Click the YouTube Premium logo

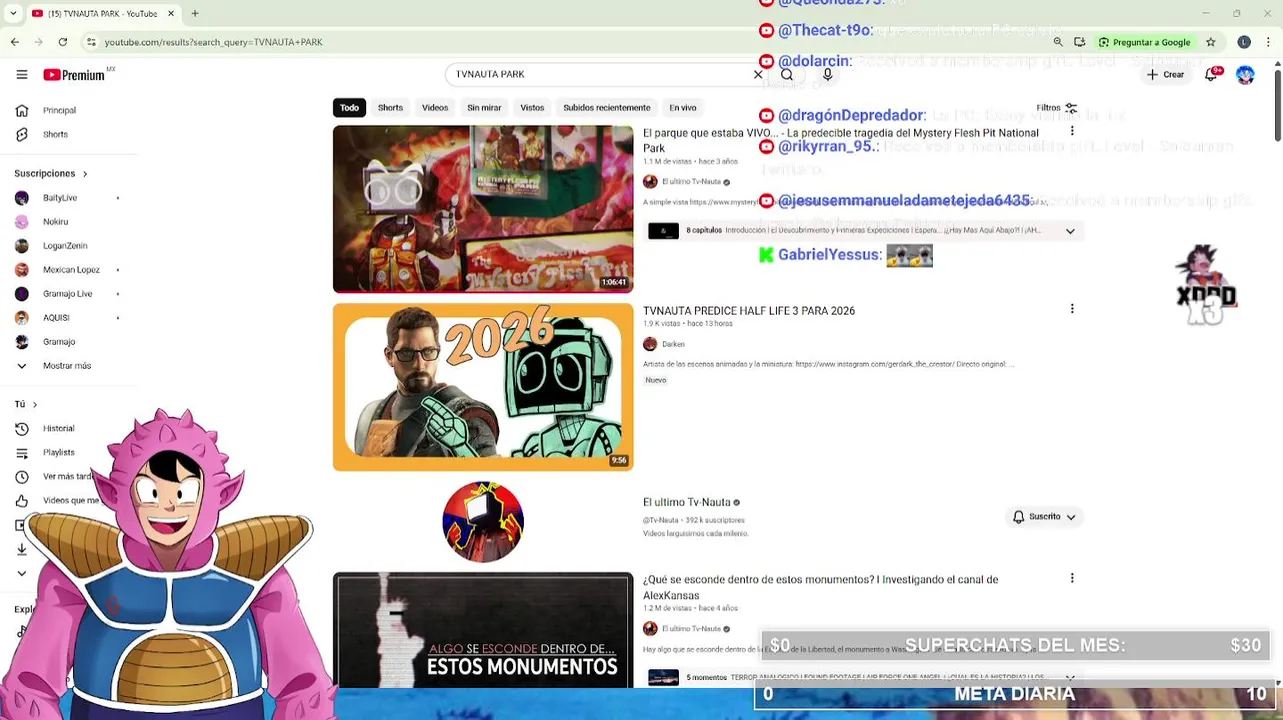pos(75,74)
